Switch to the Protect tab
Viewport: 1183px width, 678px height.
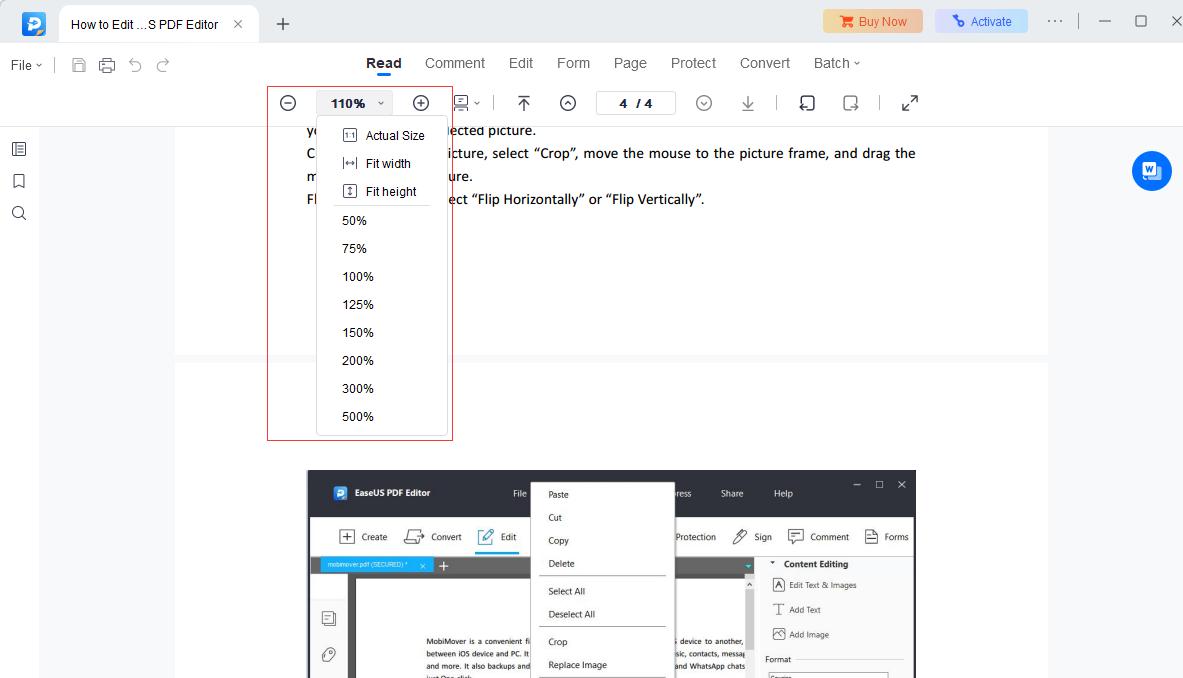click(693, 63)
